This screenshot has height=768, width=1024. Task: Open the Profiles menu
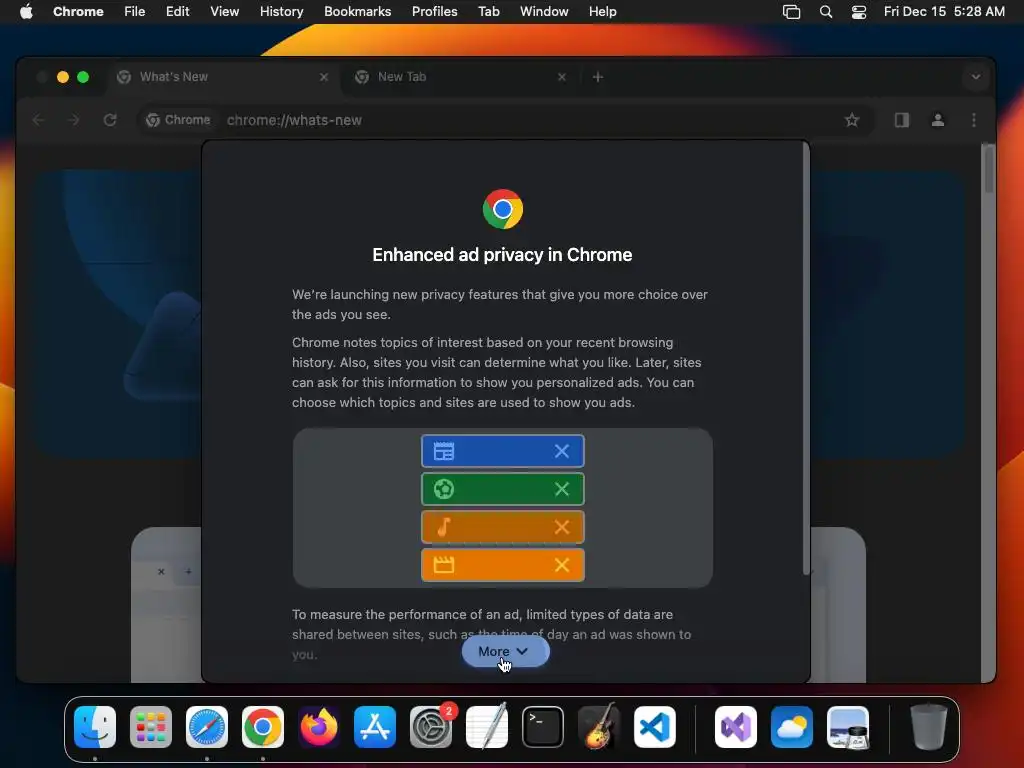point(434,12)
